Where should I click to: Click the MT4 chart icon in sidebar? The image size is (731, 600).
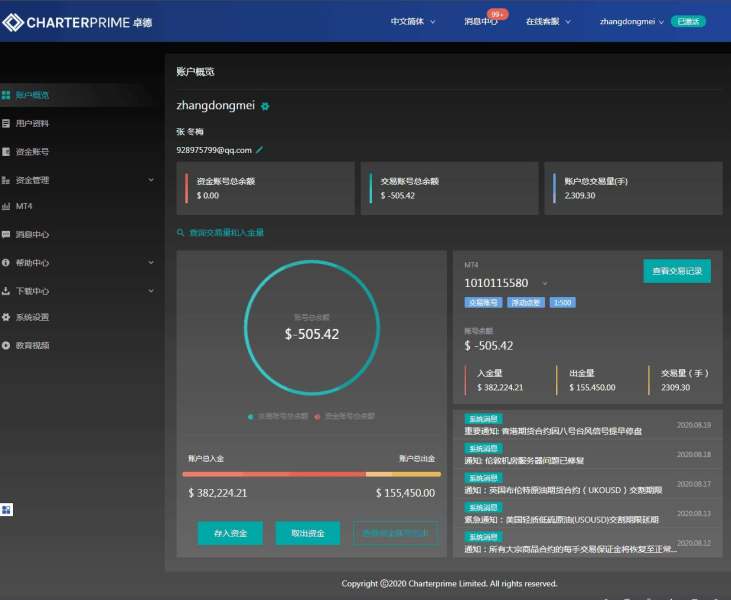click(x=6, y=206)
